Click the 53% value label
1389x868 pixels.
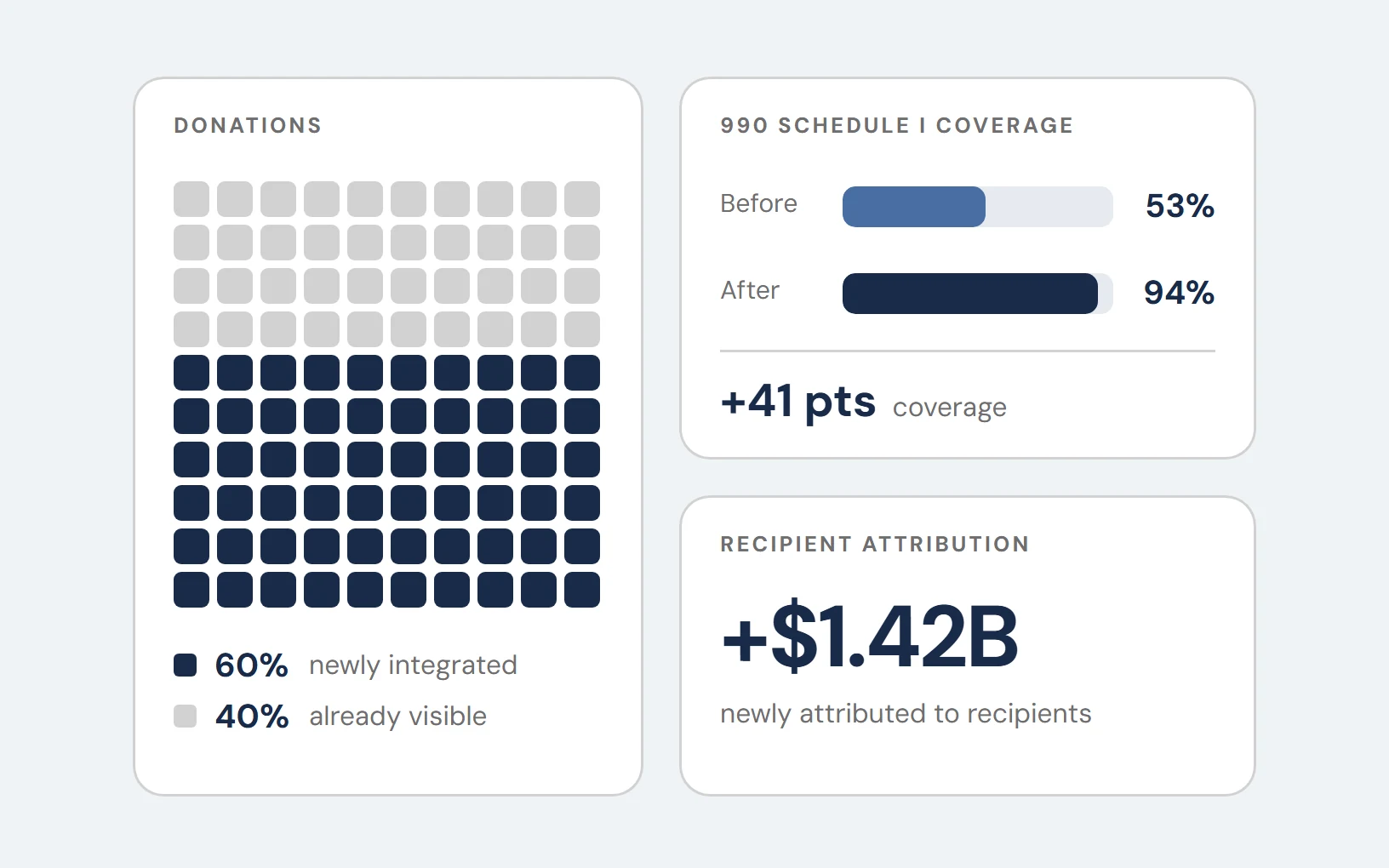pos(1180,206)
